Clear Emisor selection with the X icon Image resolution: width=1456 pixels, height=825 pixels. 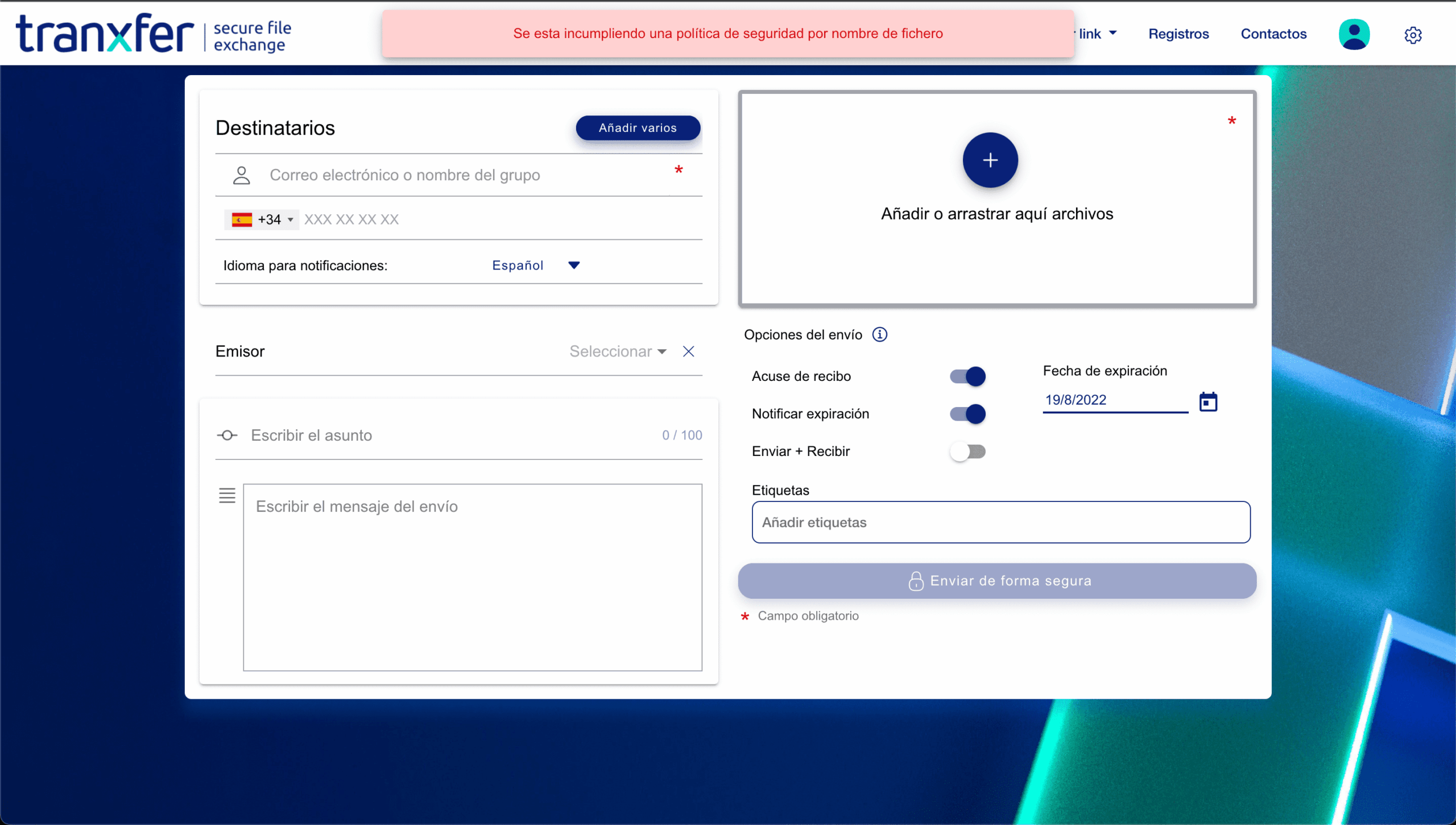(x=688, y=351)
